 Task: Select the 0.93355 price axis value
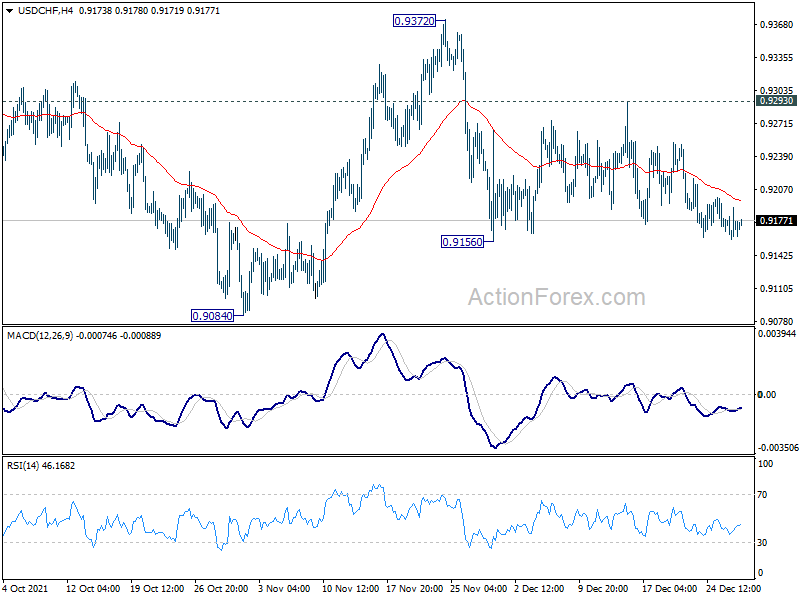tap(777, 58)
